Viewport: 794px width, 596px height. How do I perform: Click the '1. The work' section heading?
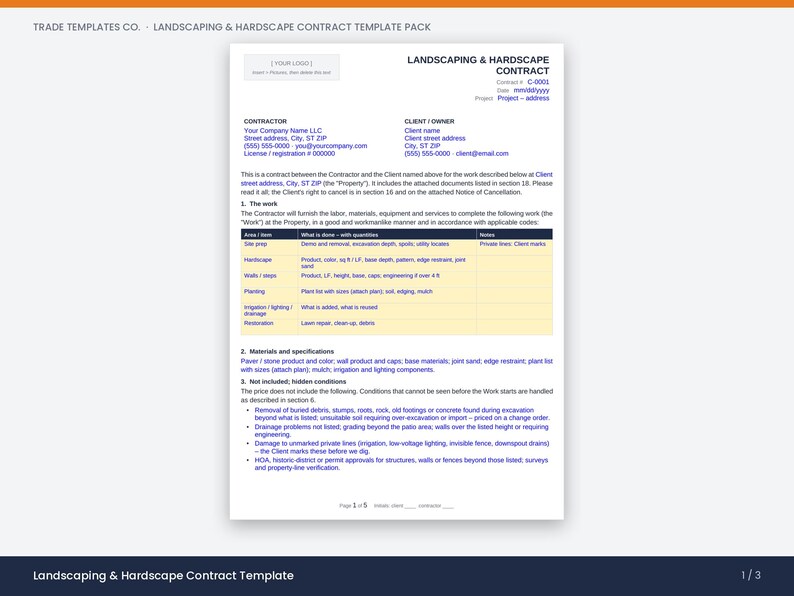coord(259,204)
